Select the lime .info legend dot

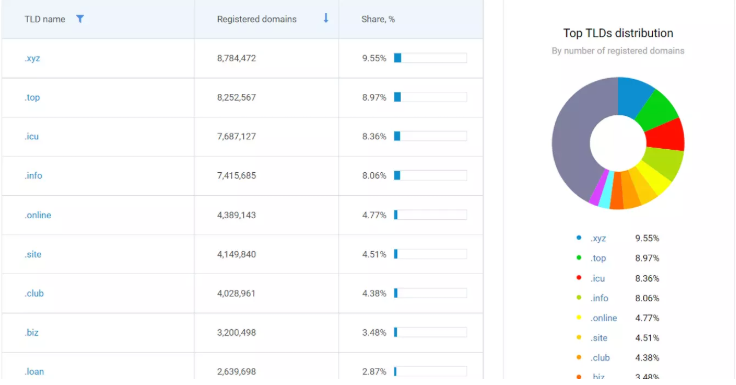point(579,298)
